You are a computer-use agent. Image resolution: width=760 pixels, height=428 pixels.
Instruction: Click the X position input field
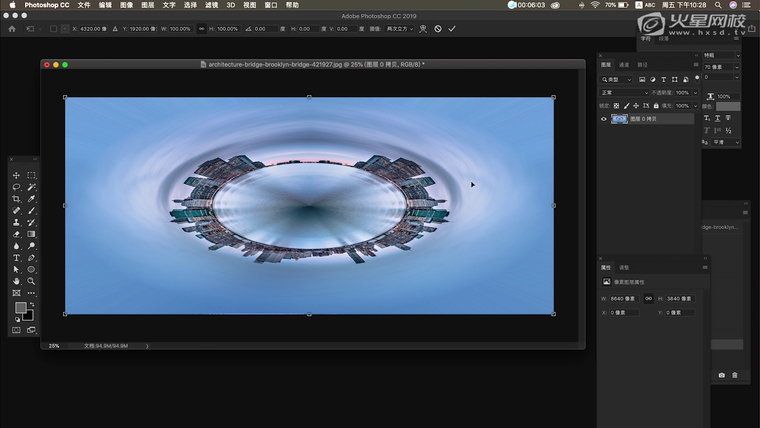[90, 29]
